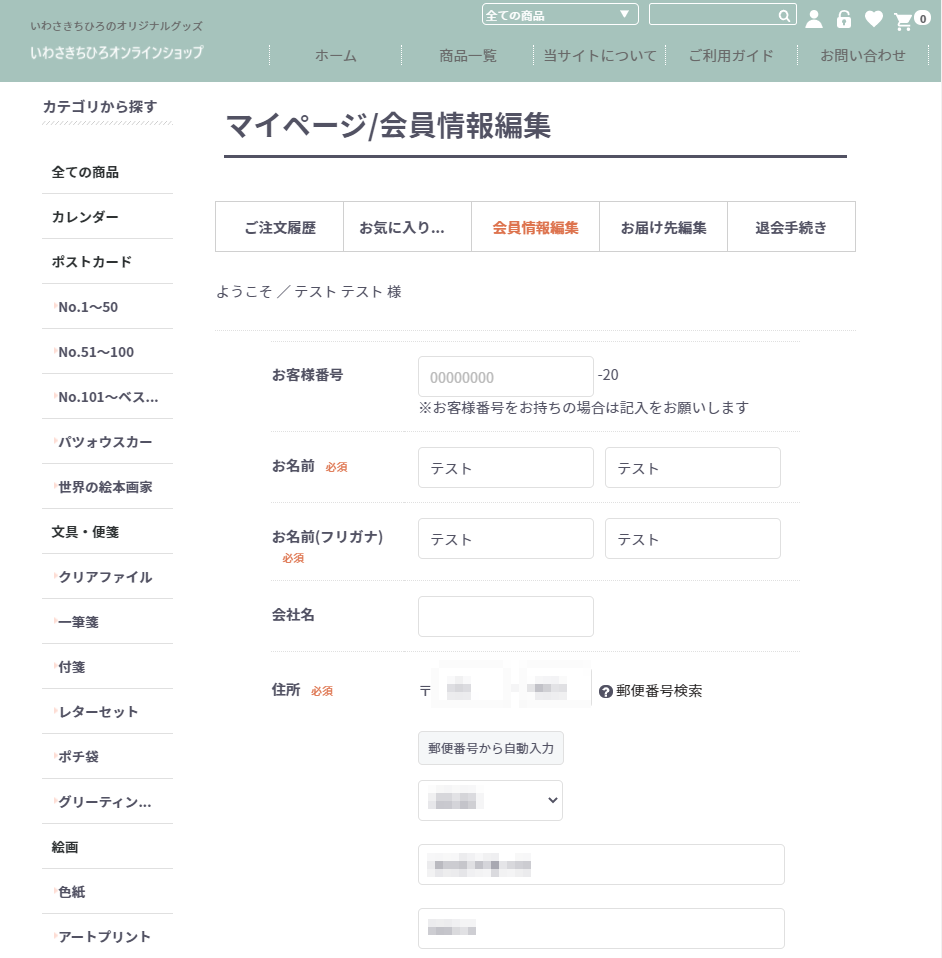Open the ホーム menu item

point(335,56)
